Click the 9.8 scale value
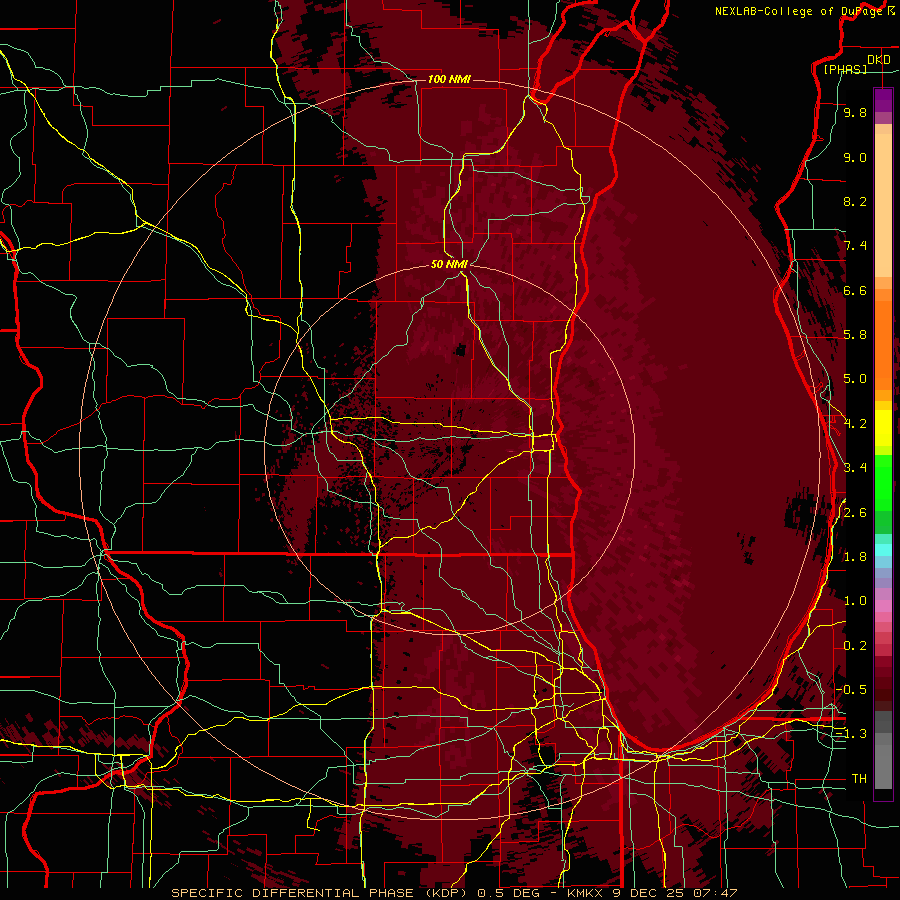The image size is (900, 900). coord(855,112)
